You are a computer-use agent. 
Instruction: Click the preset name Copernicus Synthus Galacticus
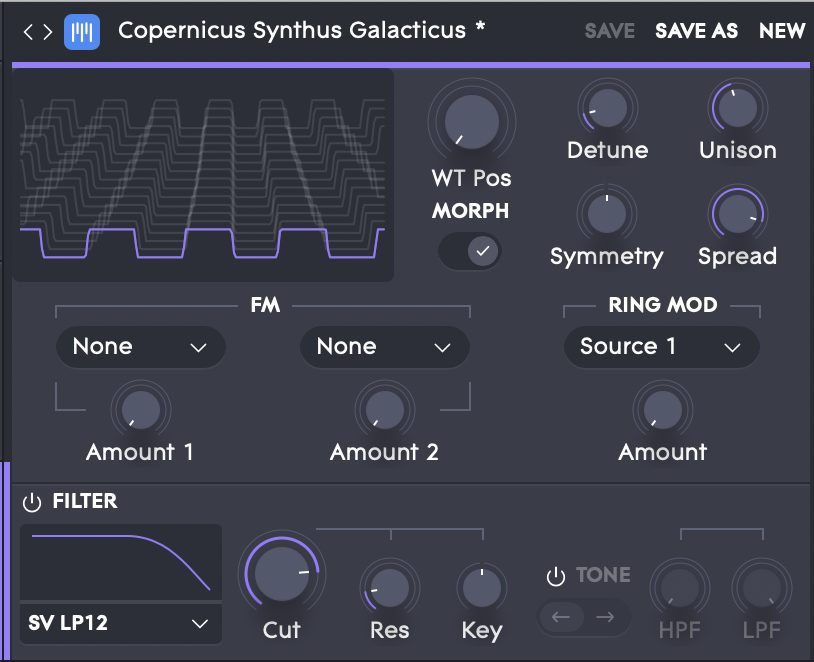point(292,30)
